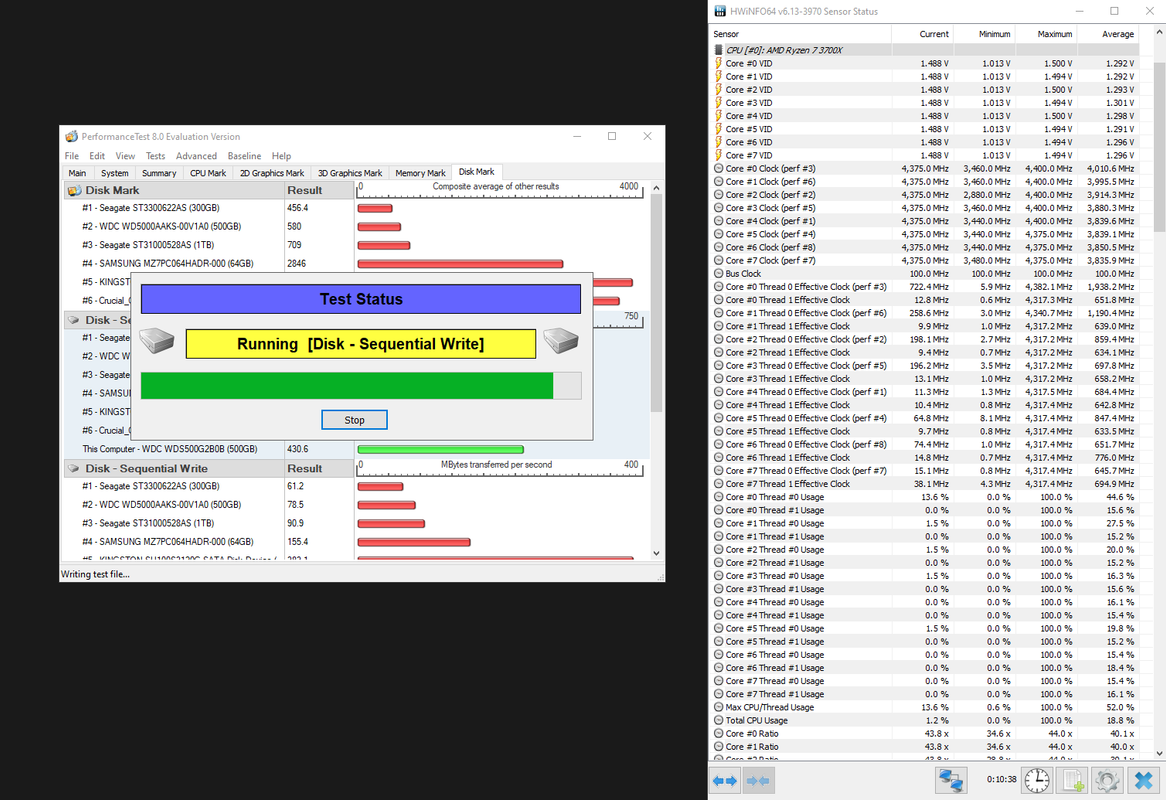Click the blue X icon in HWiNFO toolbar
Image resolution: width=1166 pixels, height=800 pixels.
[x=1143, y=780]
